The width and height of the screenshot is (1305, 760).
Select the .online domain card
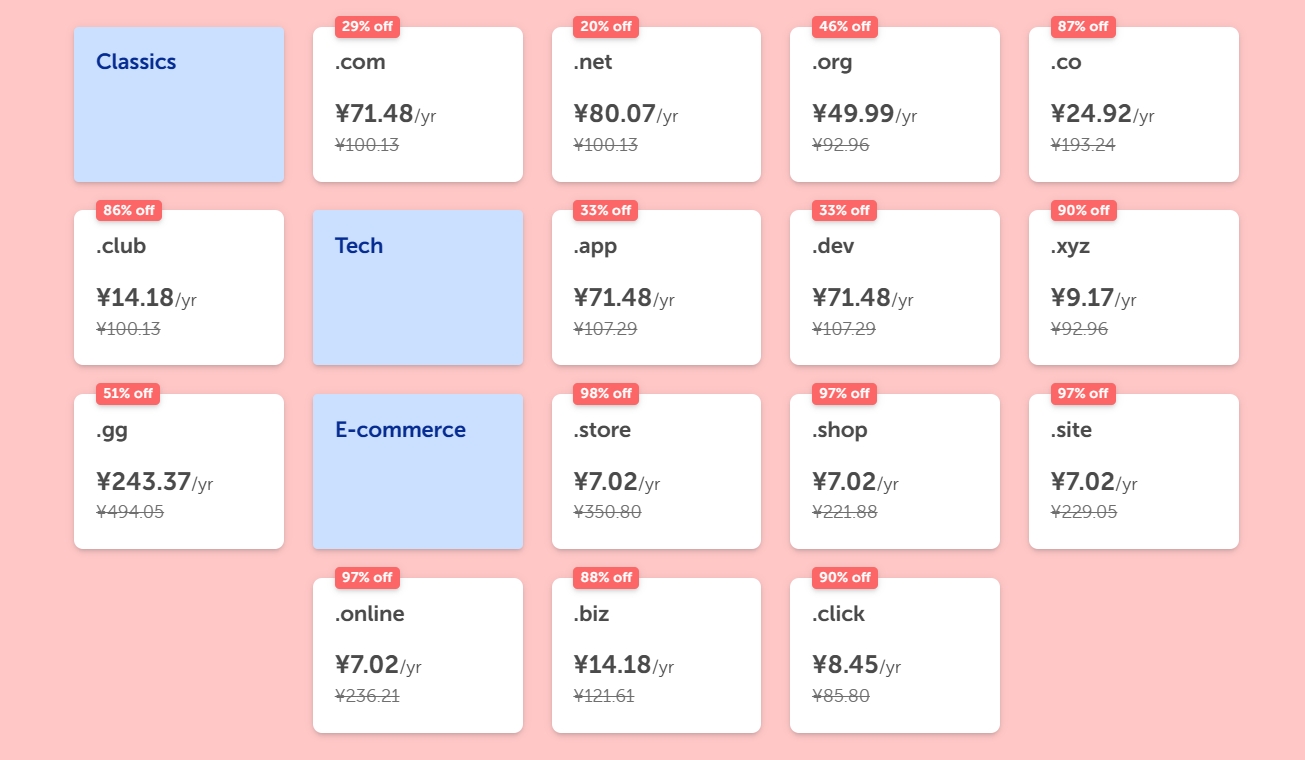coord(417,656)
